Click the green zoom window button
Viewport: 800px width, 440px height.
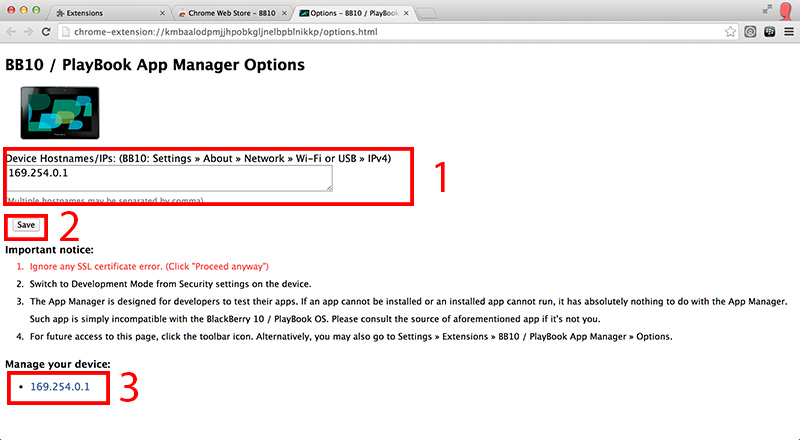(x=36, y=10)
